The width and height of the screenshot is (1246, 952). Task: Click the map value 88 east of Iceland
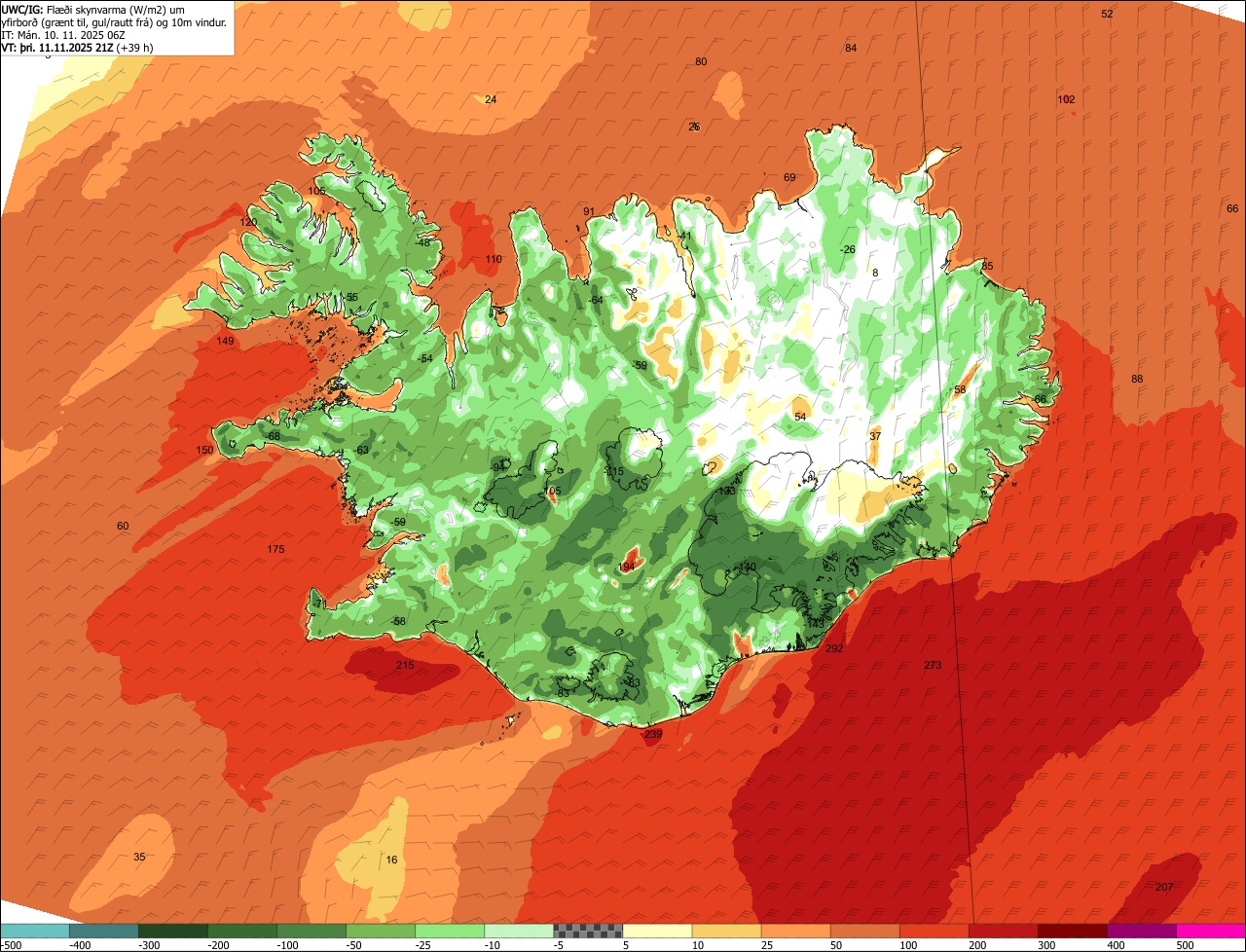pyautogui.click(x=1137, y=379)
